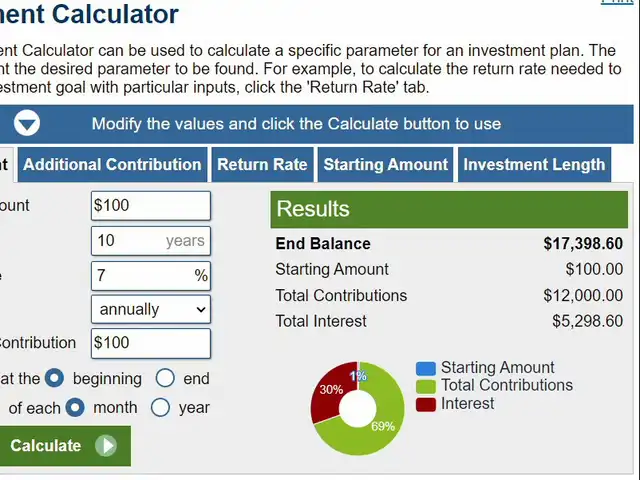Open the Starting Amount tab
640x480 pixels.
point(386,164)
